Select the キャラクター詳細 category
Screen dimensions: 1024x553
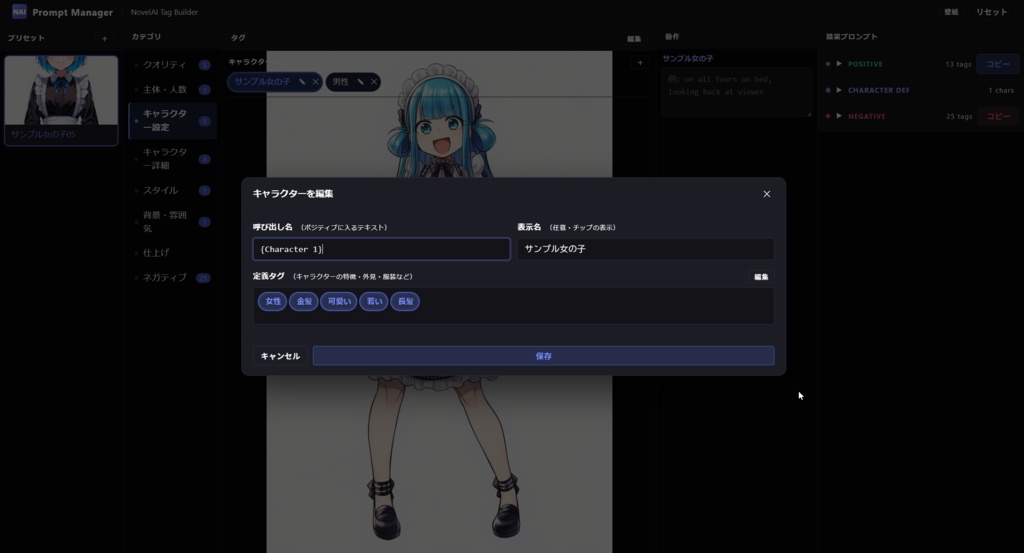(x=172, y=159)
